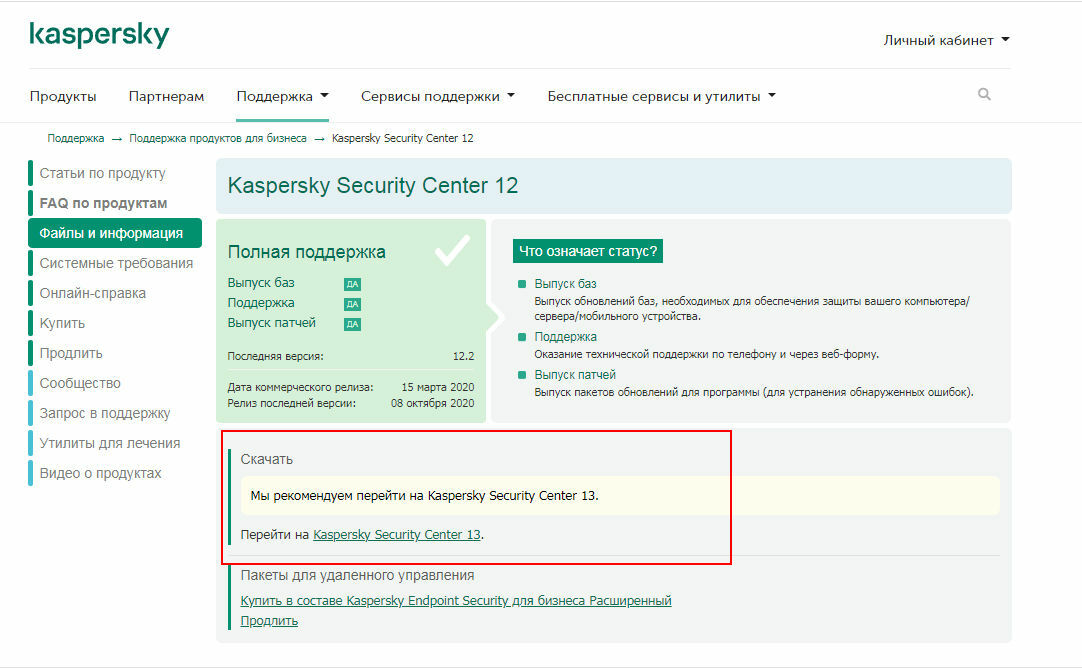
Task: Expand the Сервисы поддержки dropdown
Action: [x=437, y=96]
